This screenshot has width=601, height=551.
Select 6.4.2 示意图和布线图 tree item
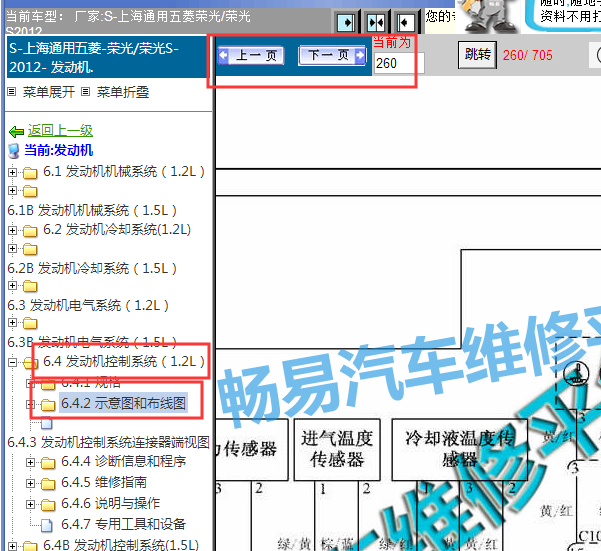pyautogui.click(x=123, y=404)
